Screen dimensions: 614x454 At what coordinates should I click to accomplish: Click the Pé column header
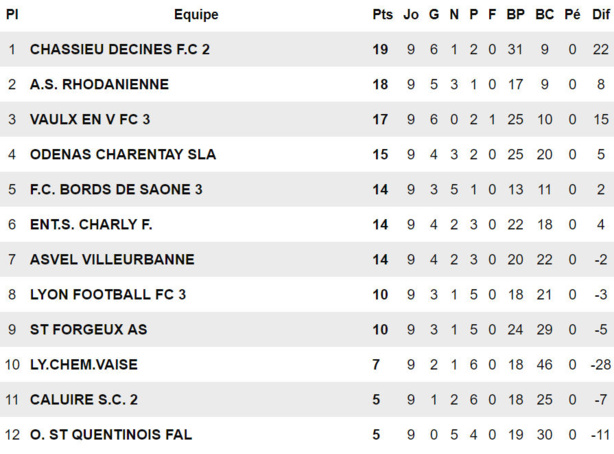click(572, 14)
